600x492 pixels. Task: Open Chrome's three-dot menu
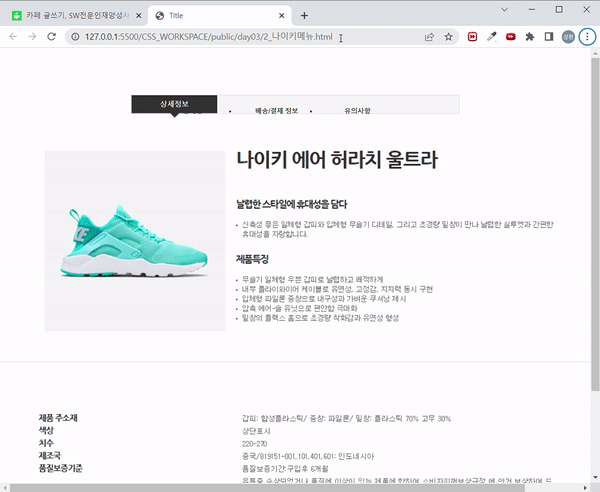[587, 37]
